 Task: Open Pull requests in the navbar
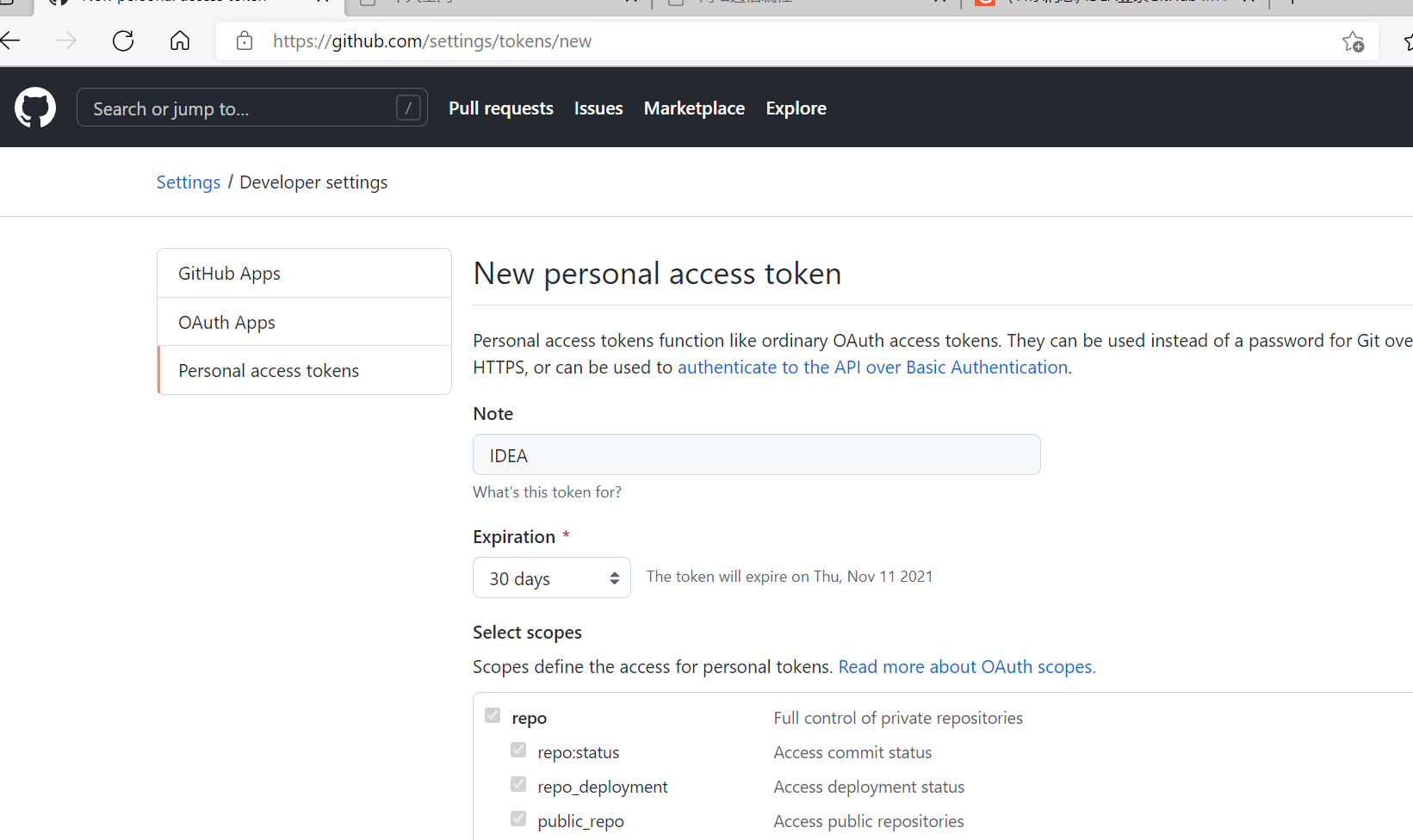coord(501,108)
